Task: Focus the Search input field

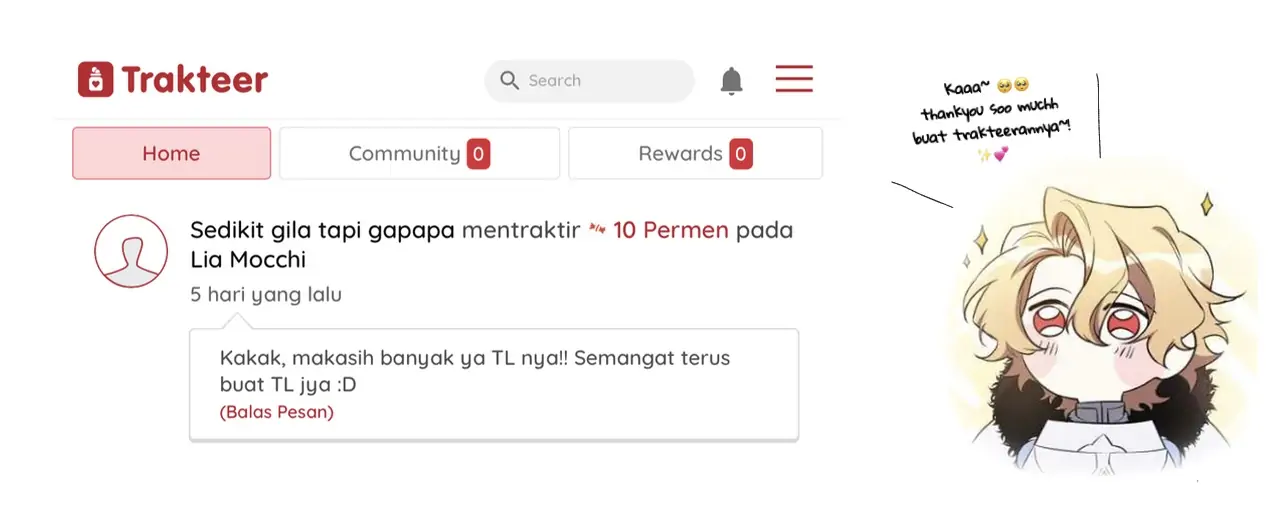Action: pyautogui.click(x=589, y=81)
